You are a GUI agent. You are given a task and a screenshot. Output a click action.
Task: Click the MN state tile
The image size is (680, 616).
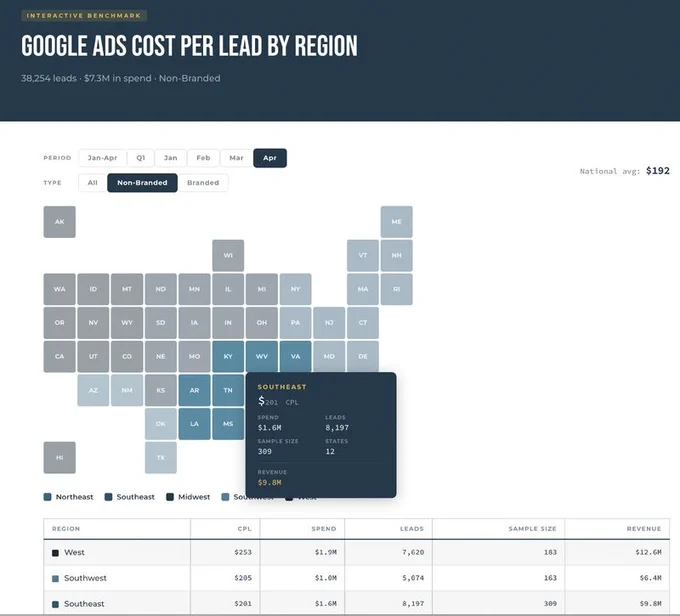coord(194,289)
